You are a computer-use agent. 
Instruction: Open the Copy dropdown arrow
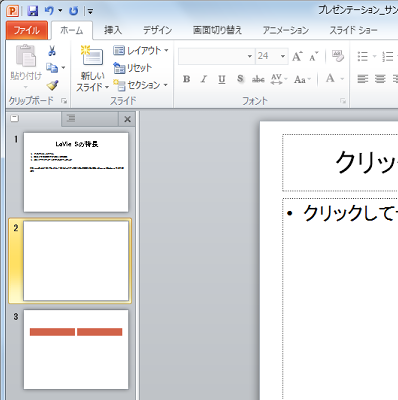click(63, 68)
